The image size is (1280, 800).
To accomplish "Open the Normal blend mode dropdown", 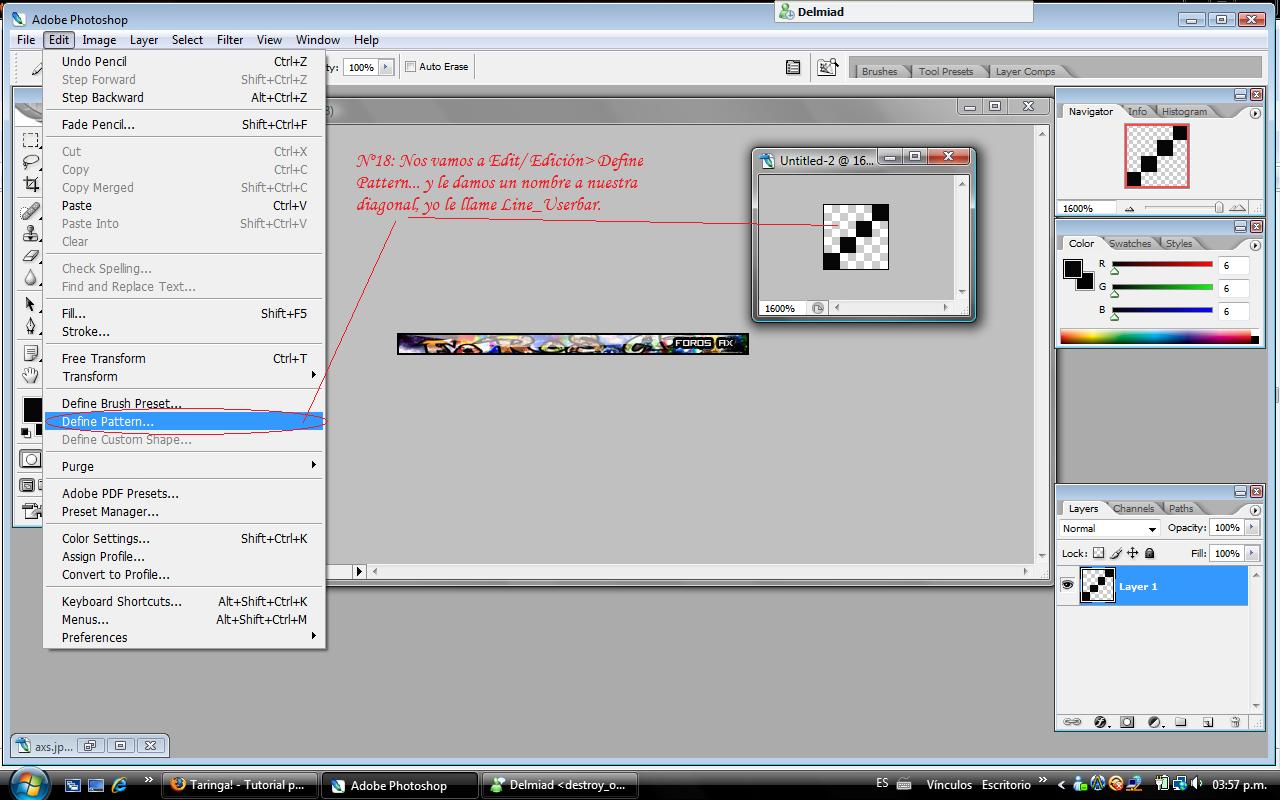I will point(1109,528).
